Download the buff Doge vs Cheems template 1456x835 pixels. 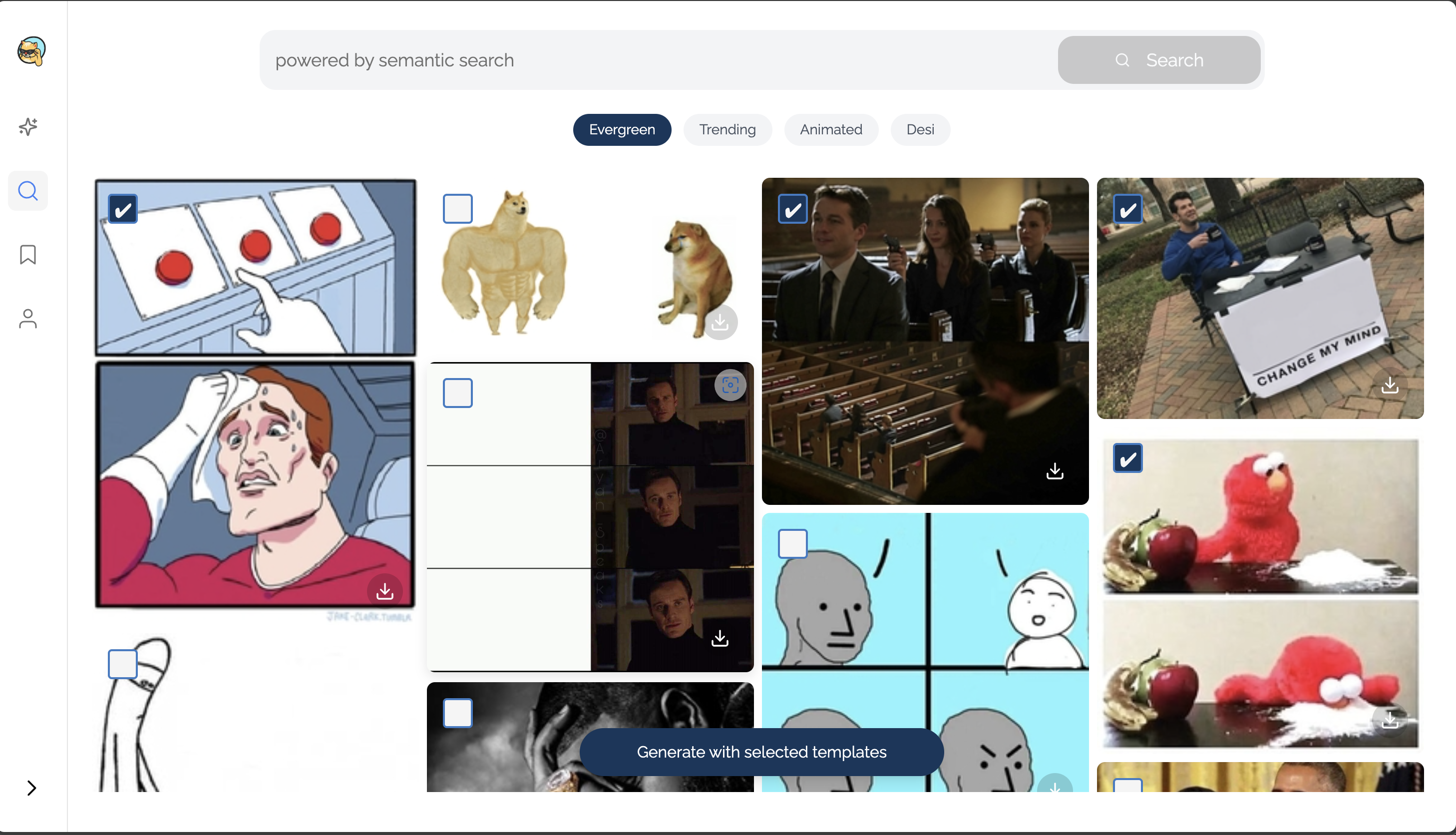tap(720, 322)
